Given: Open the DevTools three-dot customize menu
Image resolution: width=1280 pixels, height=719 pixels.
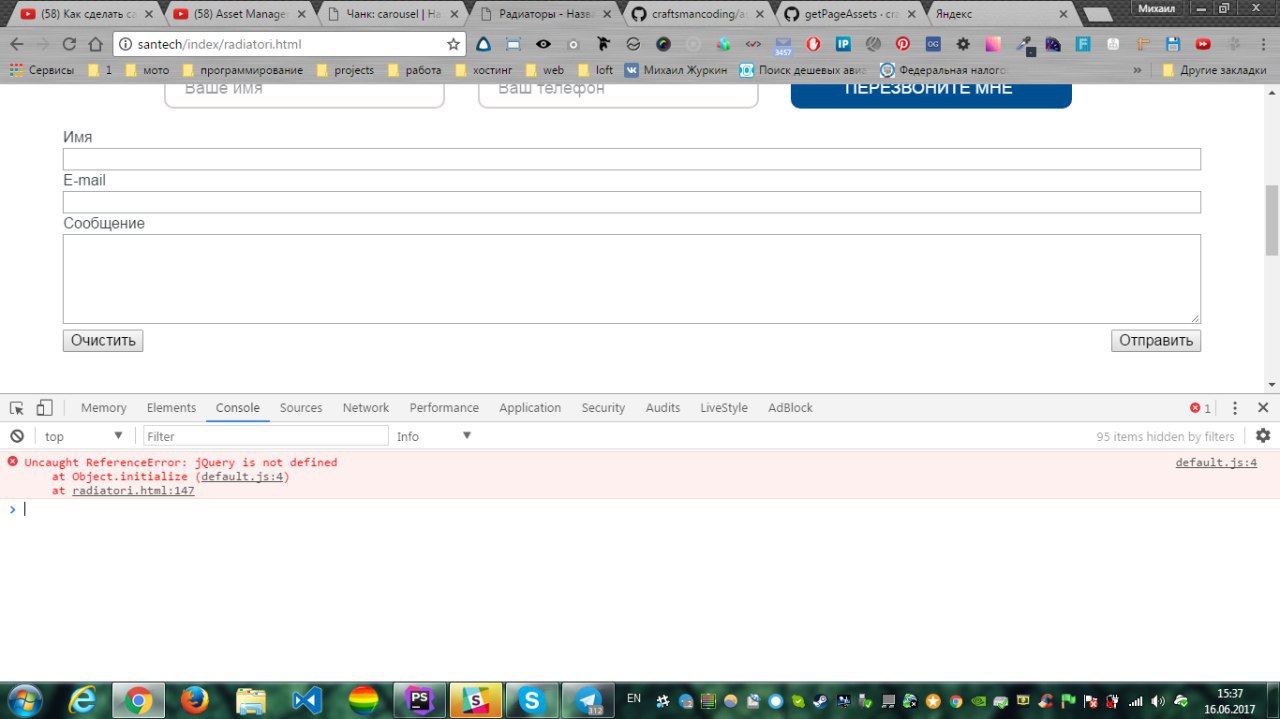Looking at the screenshot, I should pos(1235,408).
